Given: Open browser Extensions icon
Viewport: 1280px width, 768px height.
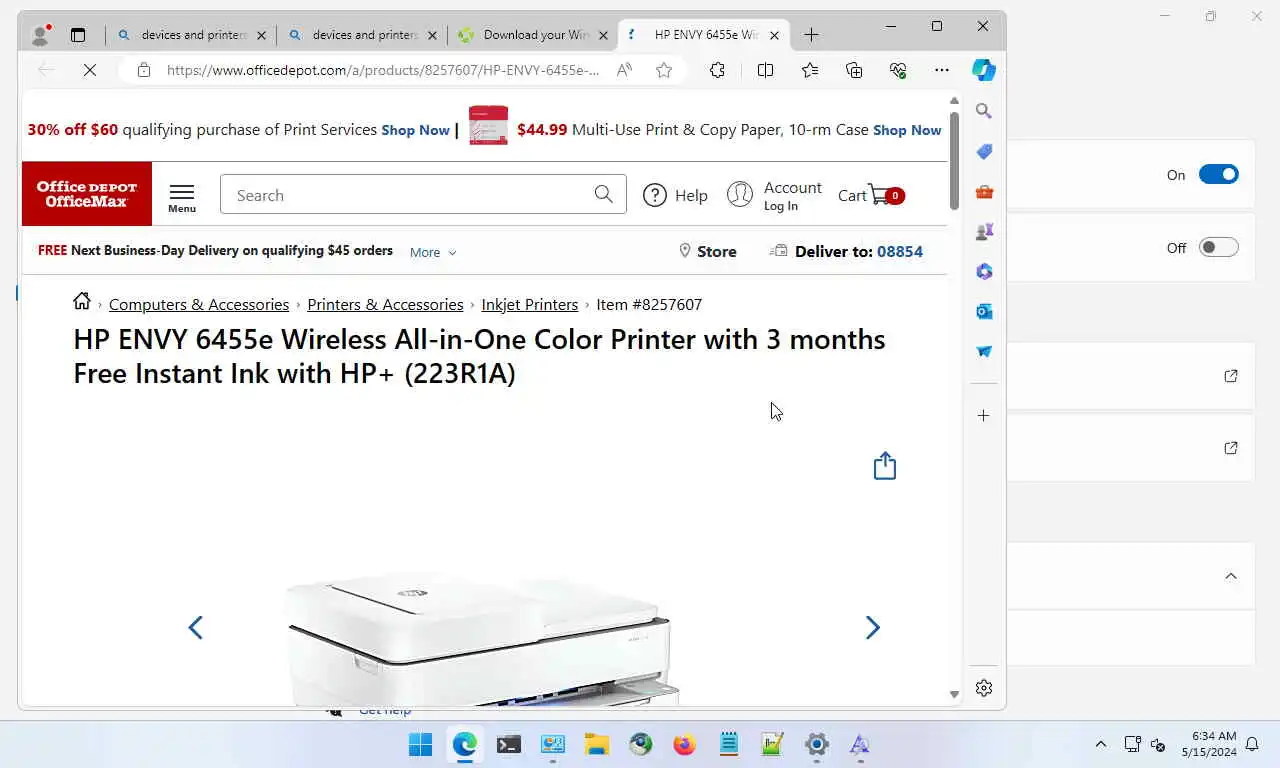Looking at the screenshot, I should tap(717, 70).
